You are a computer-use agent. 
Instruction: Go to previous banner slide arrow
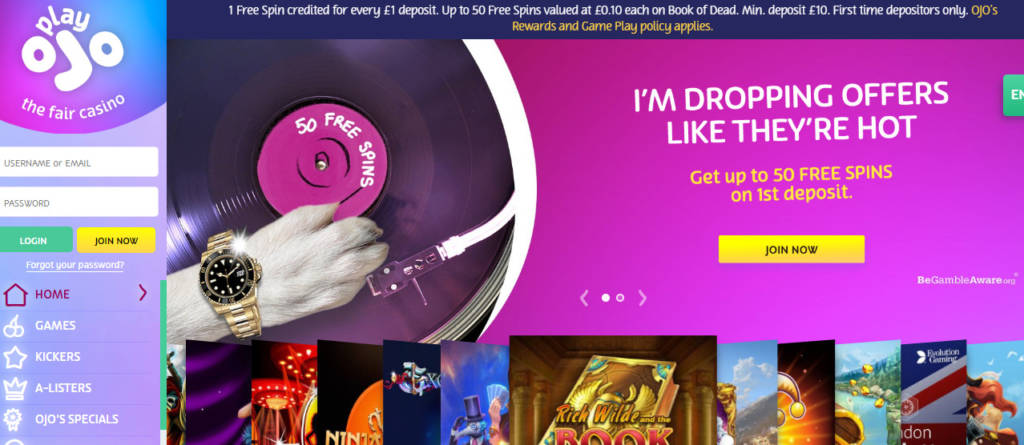click(x=584, y=298)
